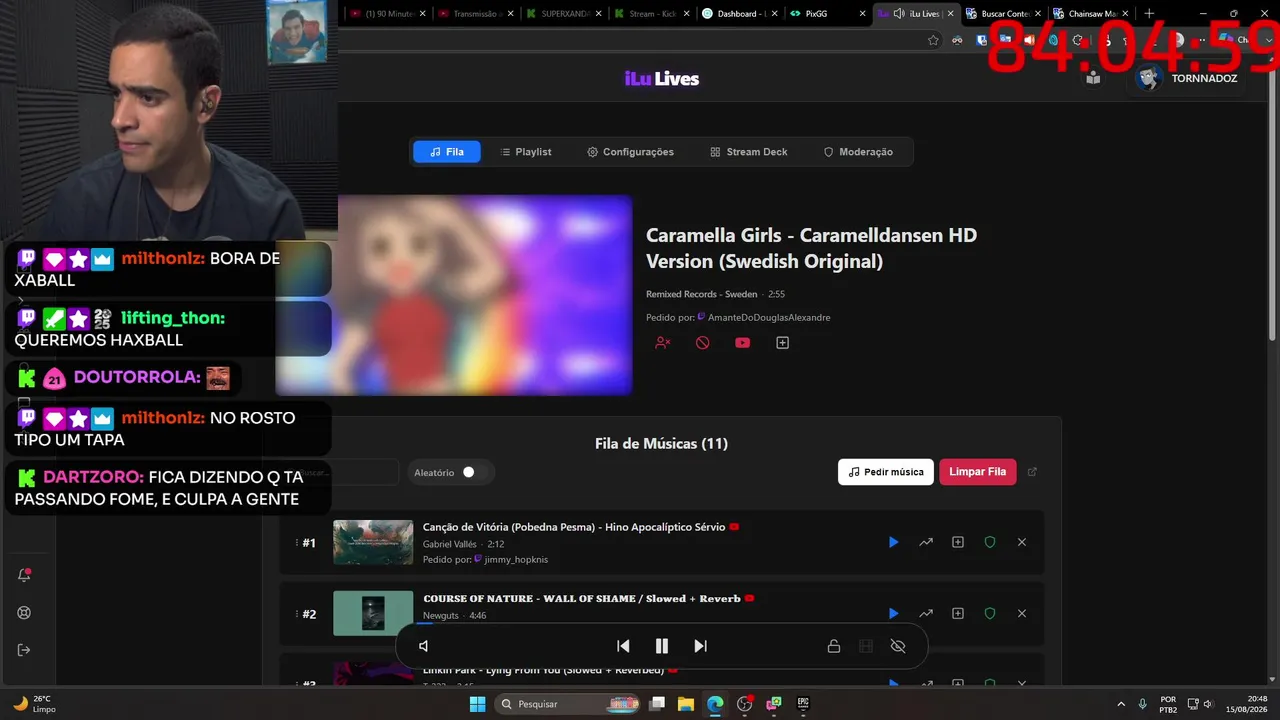1280x720 pixels.
Task: Click the iLu Lives logo
Action: 662,79
